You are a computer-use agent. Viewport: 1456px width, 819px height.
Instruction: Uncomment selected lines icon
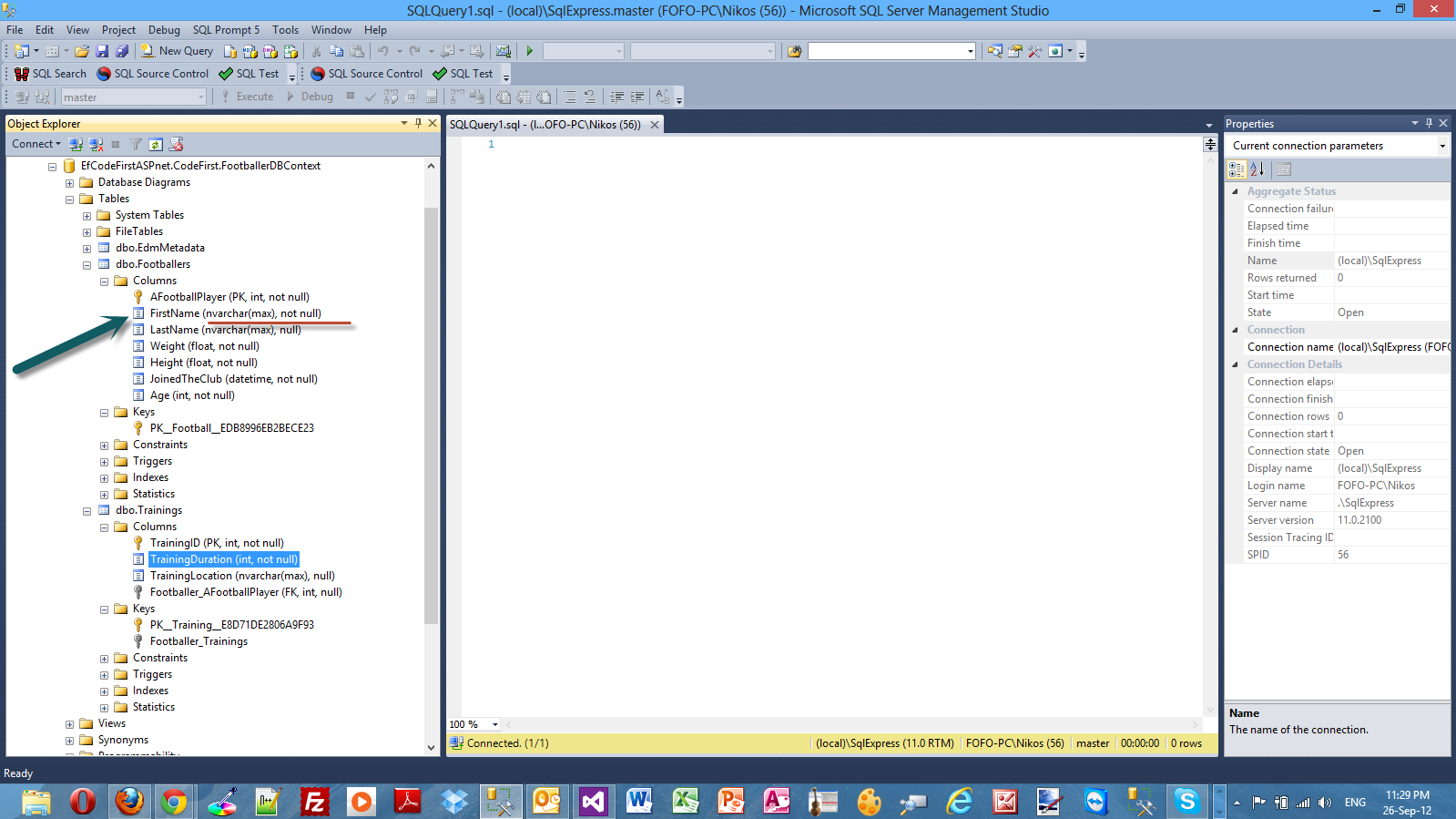590,97
